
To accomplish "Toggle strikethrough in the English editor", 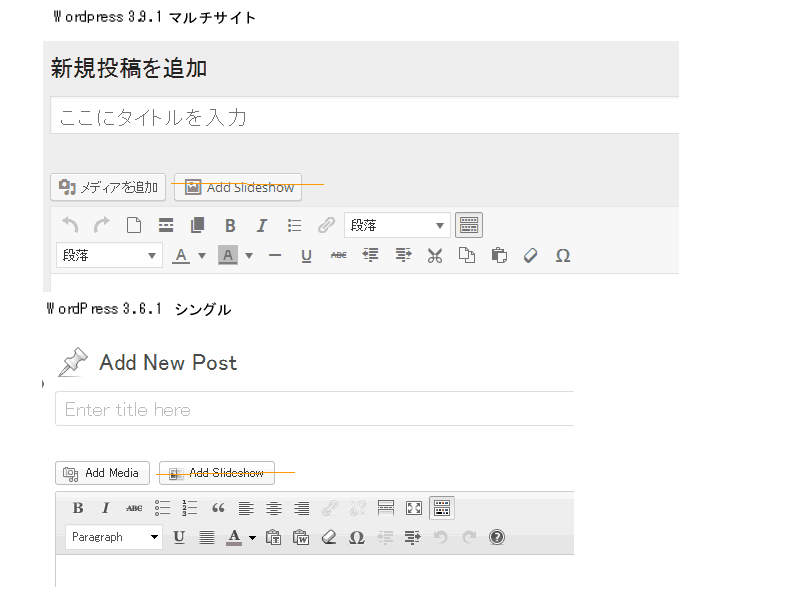I will [134, 508].
